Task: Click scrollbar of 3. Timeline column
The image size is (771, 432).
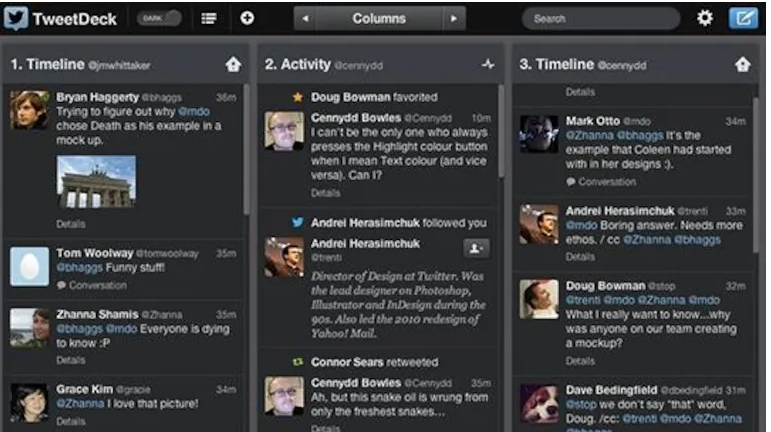Action: 756,175
